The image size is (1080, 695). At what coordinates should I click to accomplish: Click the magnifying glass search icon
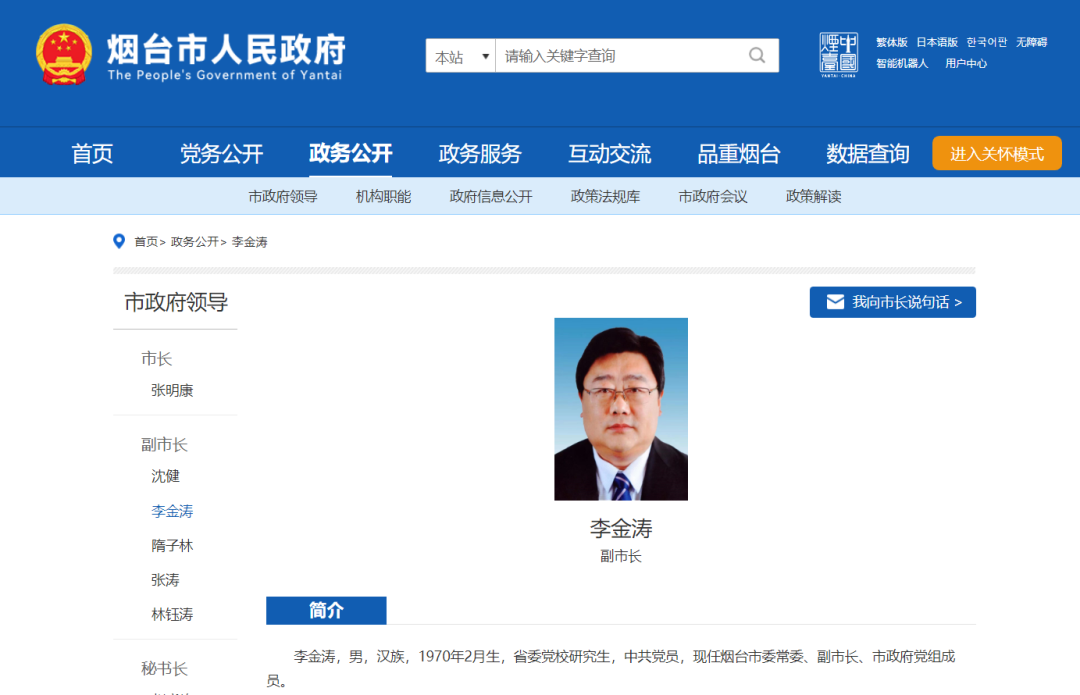757,56
